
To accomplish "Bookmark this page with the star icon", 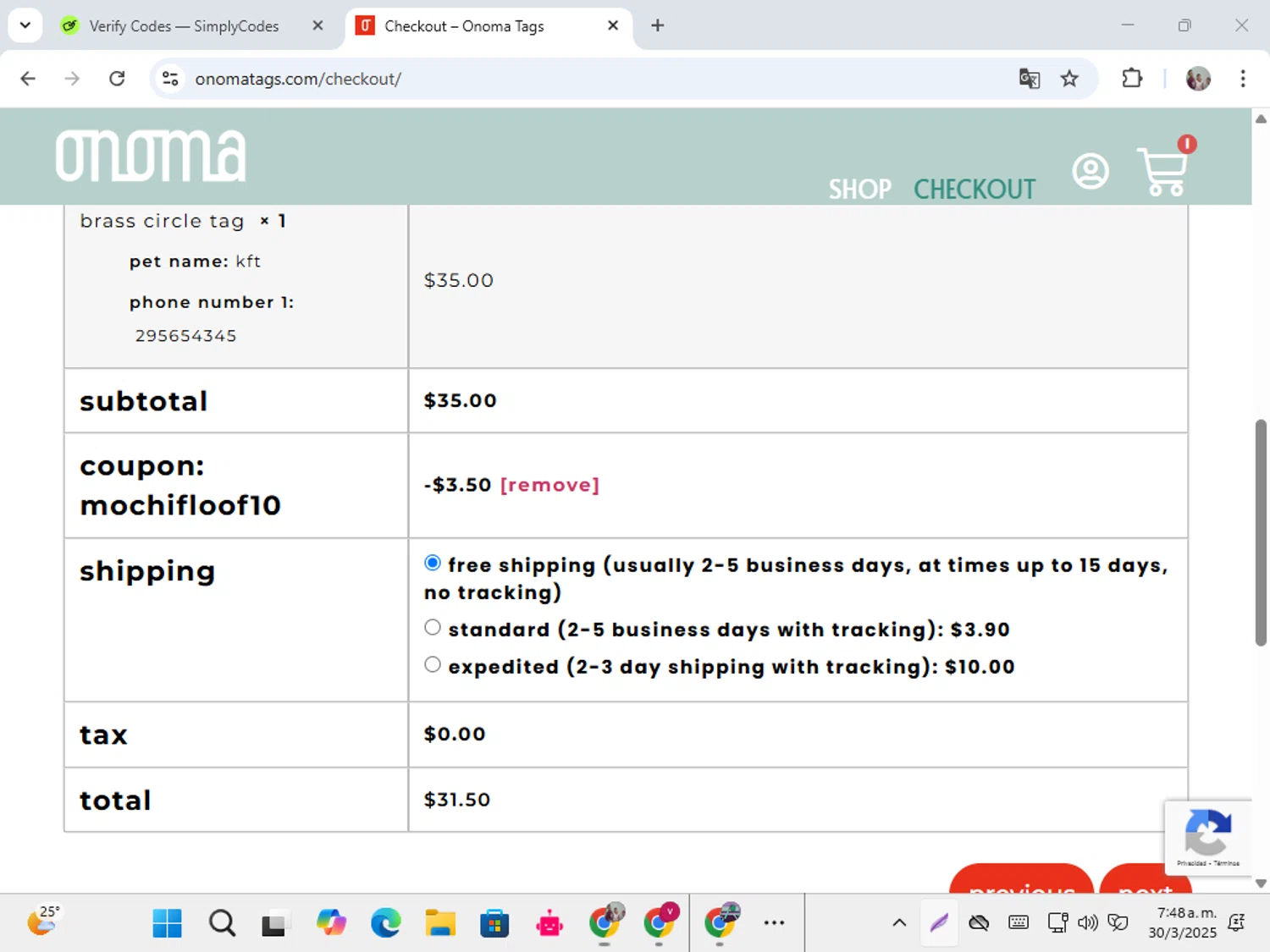I will pyautogui.click(x=1069, y=79).
